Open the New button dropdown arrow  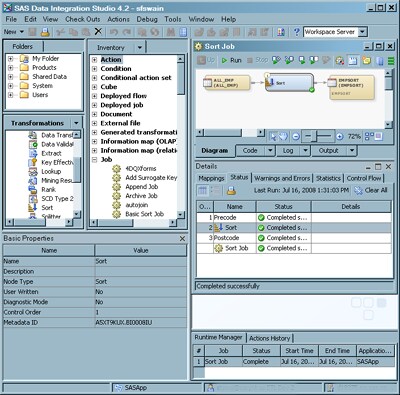click(x=22, y=32)
